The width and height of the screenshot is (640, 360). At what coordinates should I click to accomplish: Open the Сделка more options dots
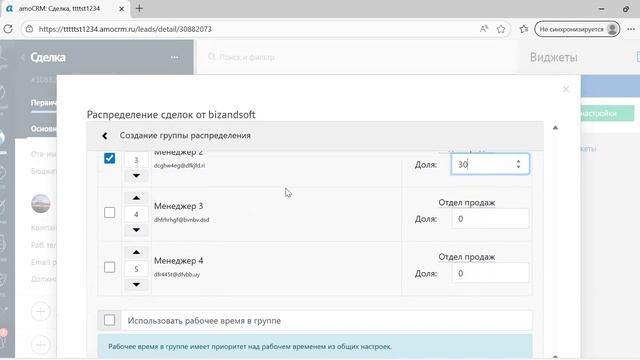coord(174,58)
